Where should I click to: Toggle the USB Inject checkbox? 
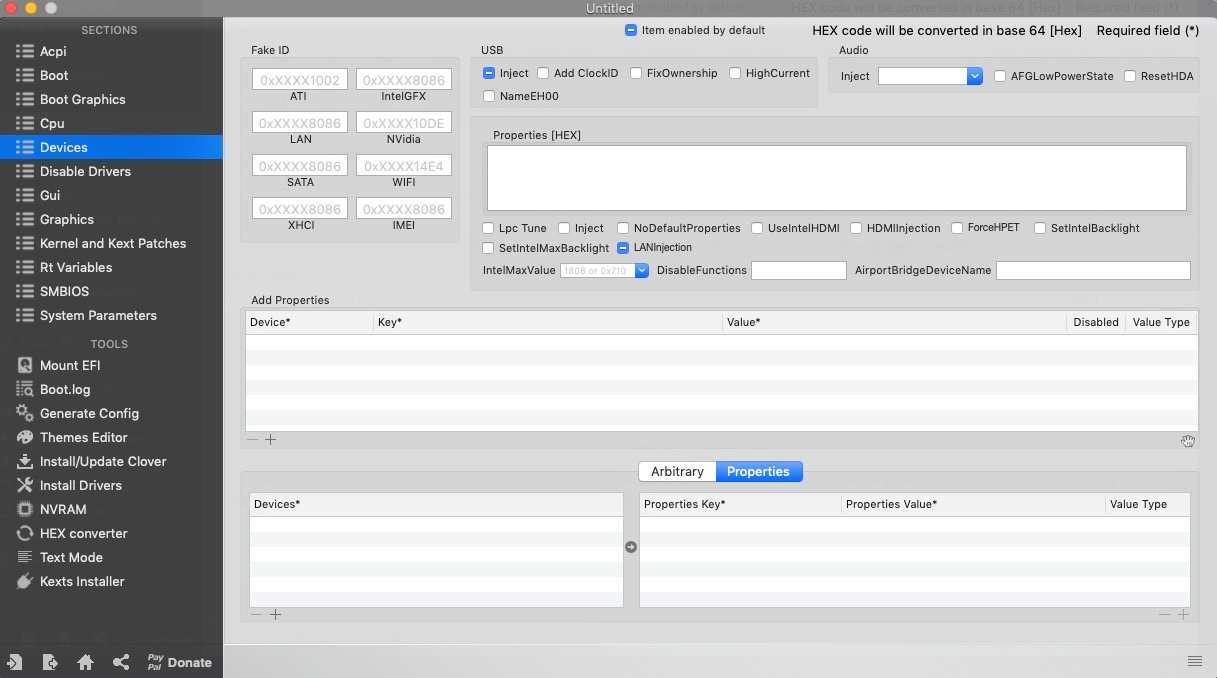click(x=489, y=73)
